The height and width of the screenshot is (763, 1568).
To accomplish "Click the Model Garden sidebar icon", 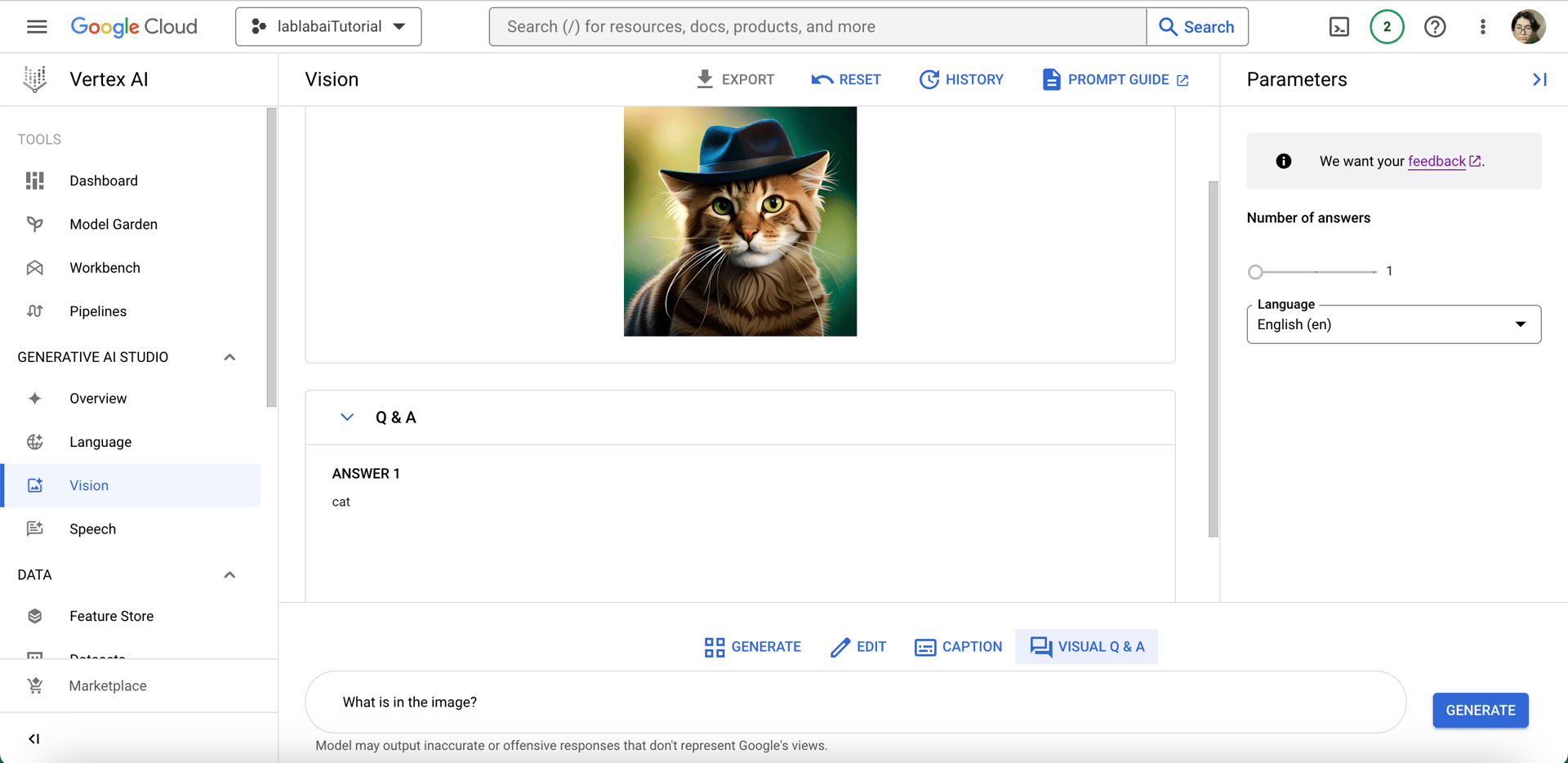I will pyautogui.click(x=34, y=224).
